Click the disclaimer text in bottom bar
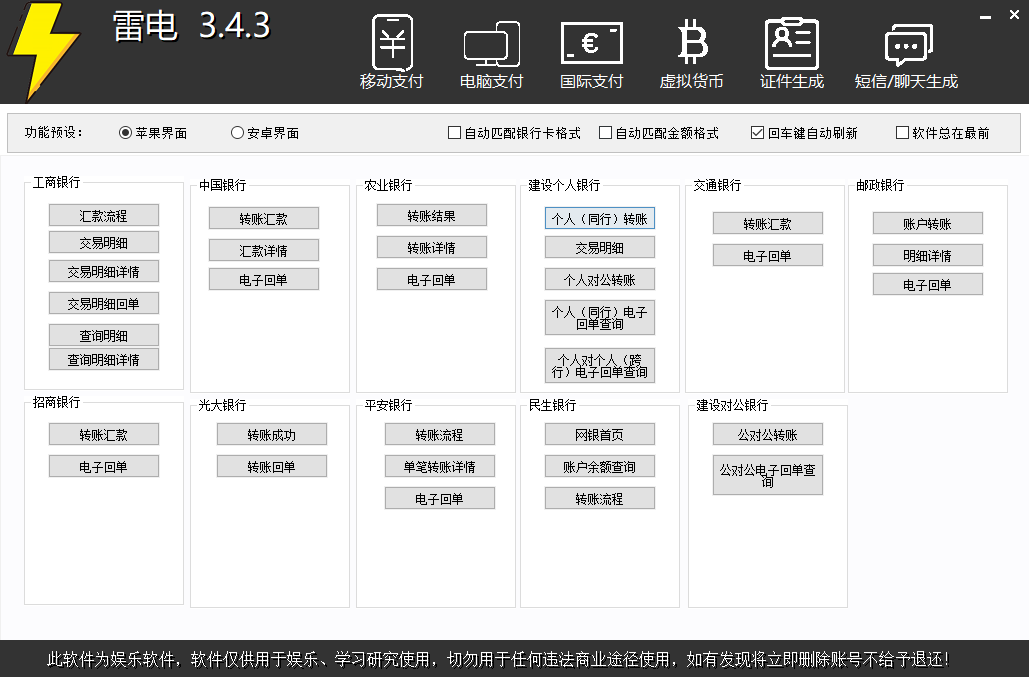The height and width of the screenshot is (677, 1029). pyautogui.click(x=499, y=659)
